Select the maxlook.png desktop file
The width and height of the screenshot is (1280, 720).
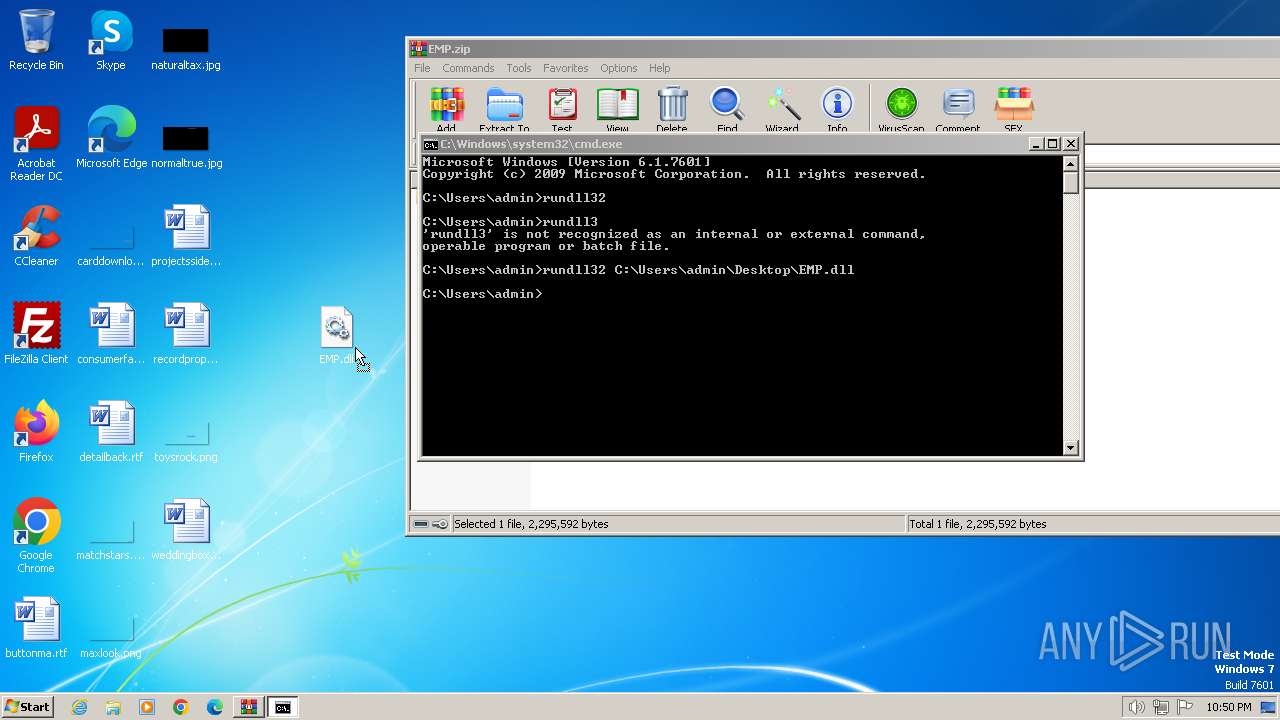point(111,638)
